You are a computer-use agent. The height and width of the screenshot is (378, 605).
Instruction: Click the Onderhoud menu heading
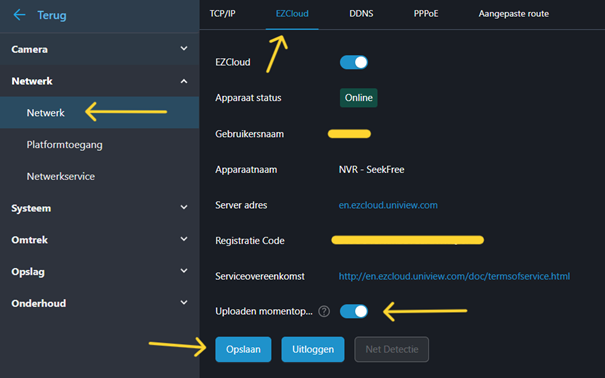point(39,304)
